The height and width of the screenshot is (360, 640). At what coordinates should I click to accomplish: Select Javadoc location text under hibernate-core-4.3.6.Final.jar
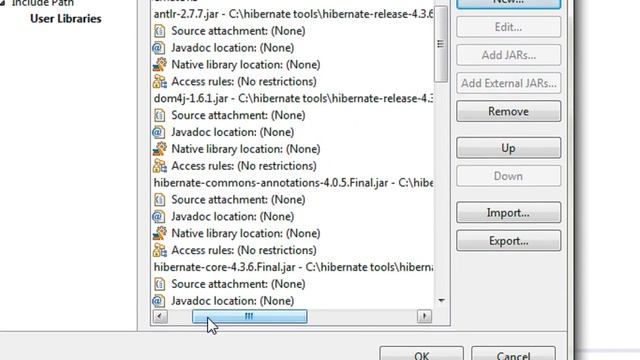233,301
